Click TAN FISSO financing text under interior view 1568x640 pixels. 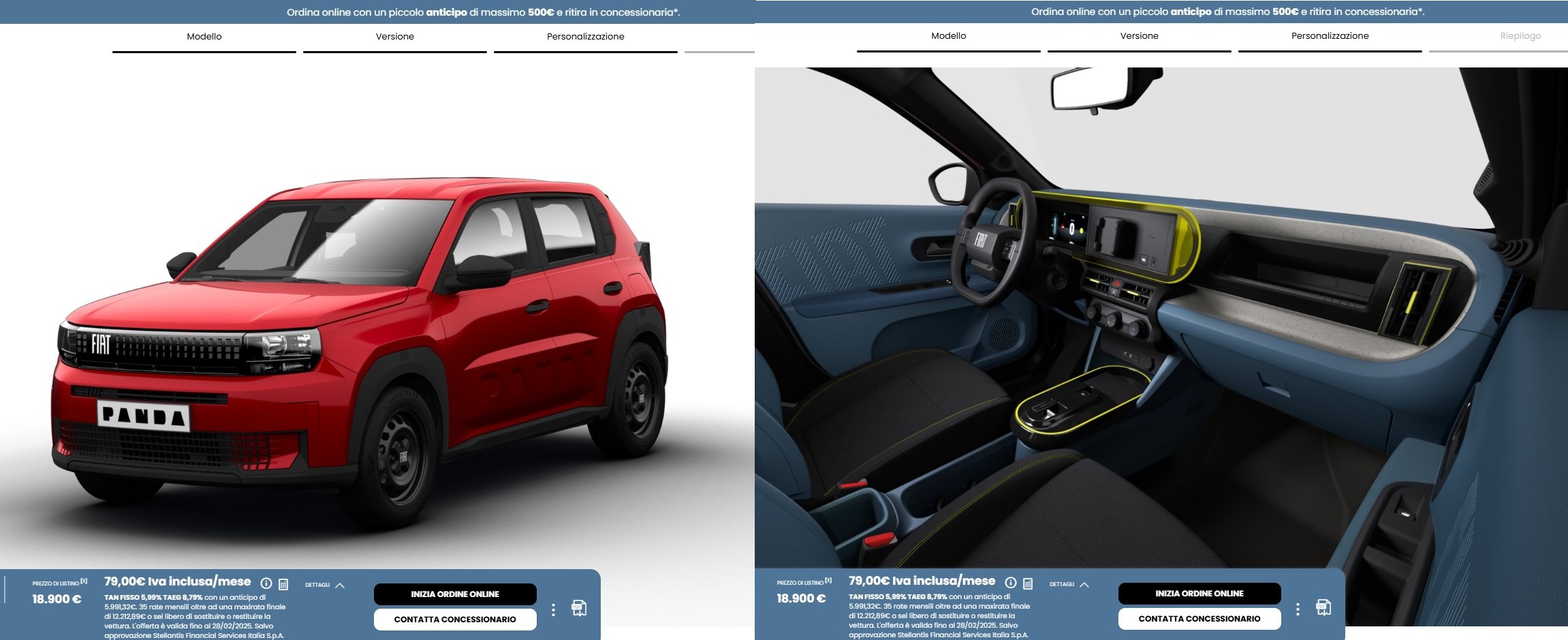(x=939, y=615)
